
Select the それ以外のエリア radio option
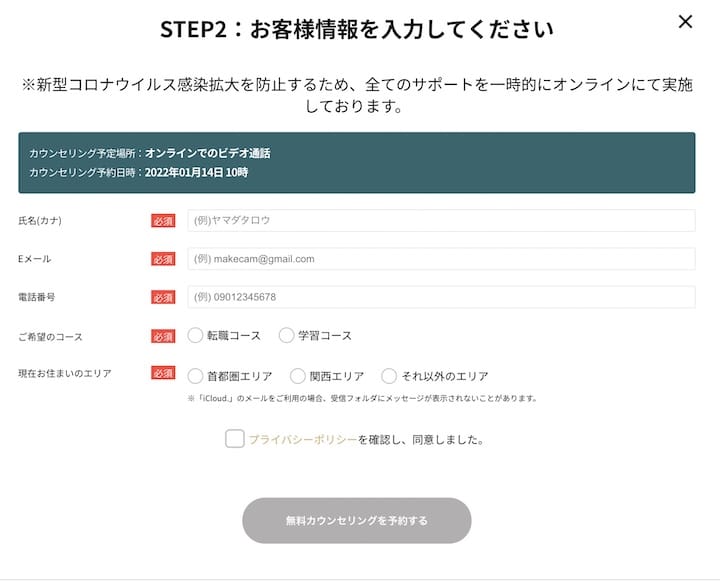pyautogui.click(x=389, y=376)
